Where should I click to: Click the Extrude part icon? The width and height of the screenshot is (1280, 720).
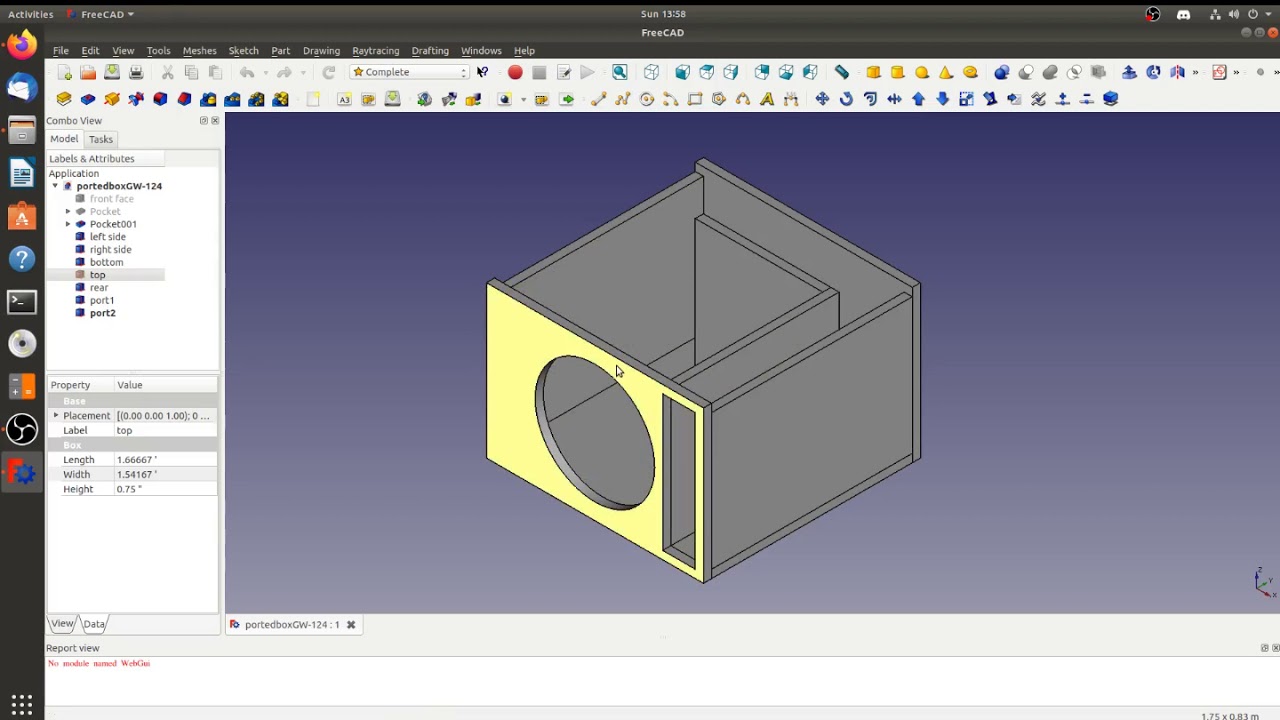coord(1129,72)
